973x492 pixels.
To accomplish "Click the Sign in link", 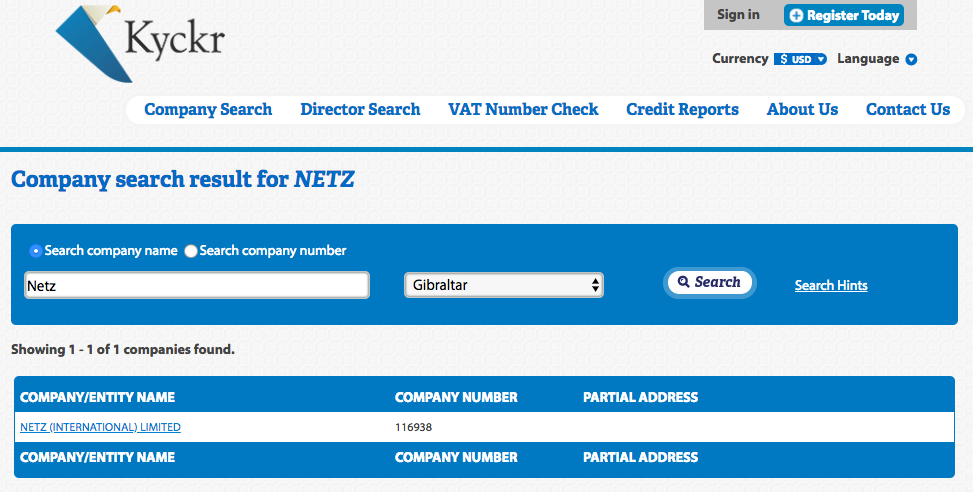I will coord(738,14).
